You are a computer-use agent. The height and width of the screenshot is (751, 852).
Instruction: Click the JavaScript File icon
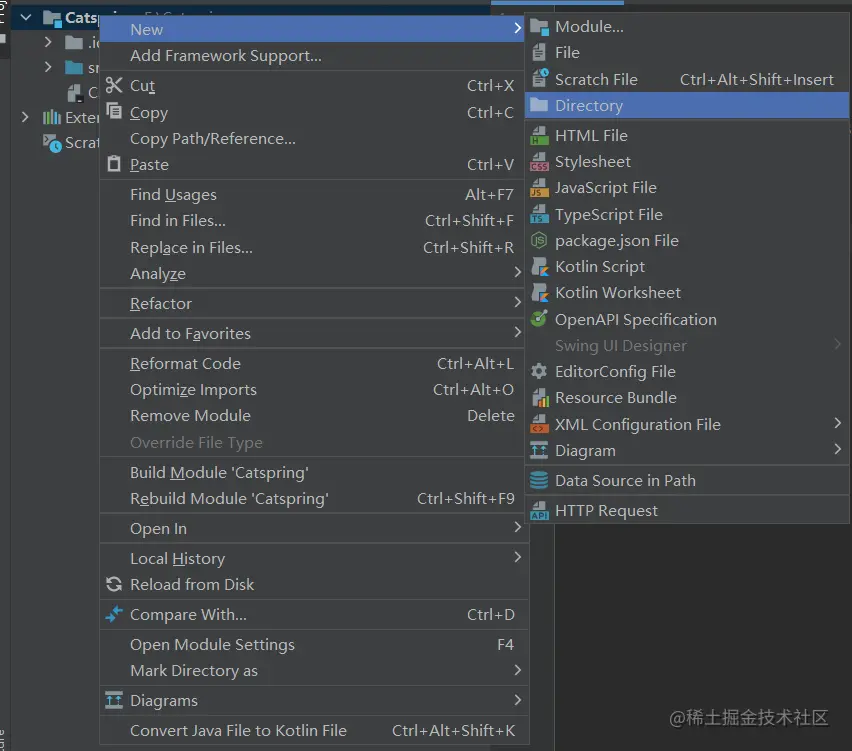click(x=539, y=188)
